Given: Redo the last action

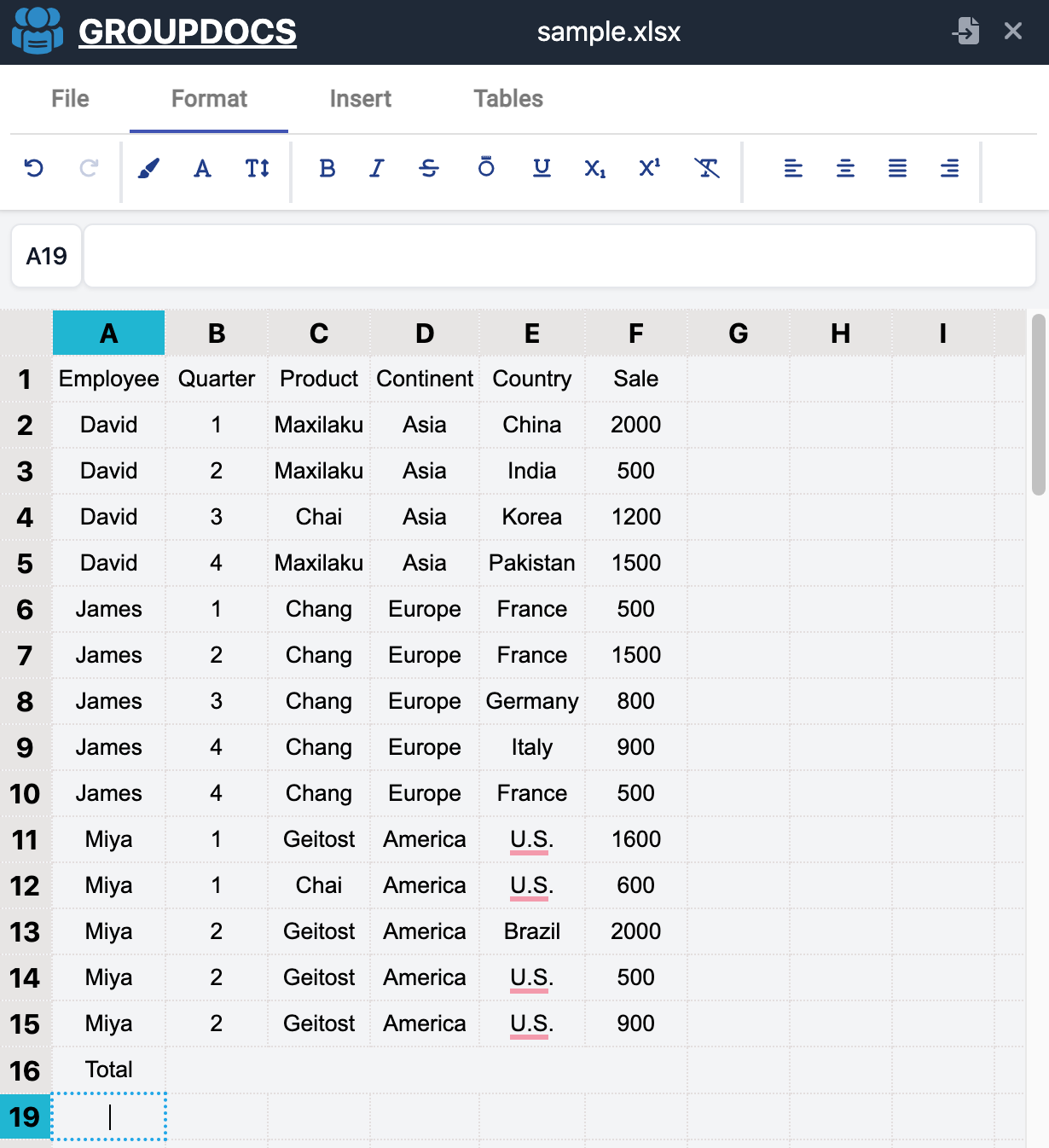Looking at the screenshot, I should tap(88, 169).
